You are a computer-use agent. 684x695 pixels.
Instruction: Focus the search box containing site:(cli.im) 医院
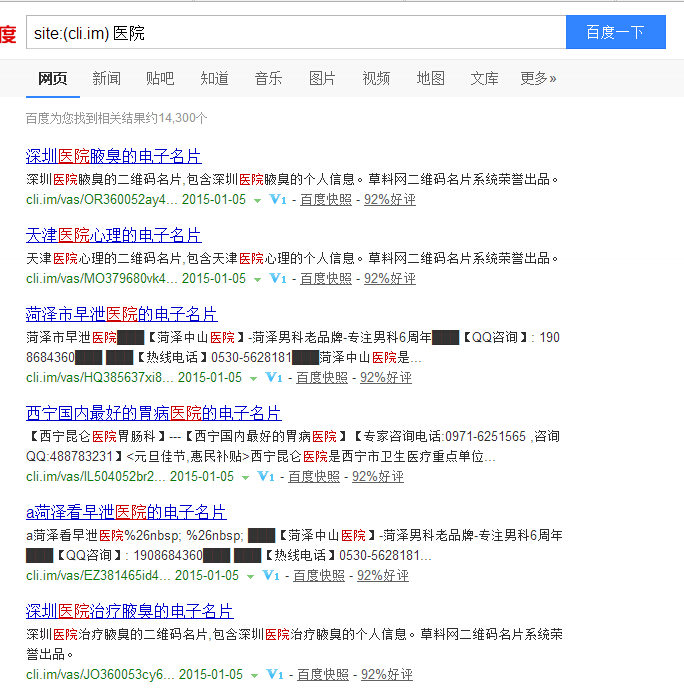(x=296, y=32)
